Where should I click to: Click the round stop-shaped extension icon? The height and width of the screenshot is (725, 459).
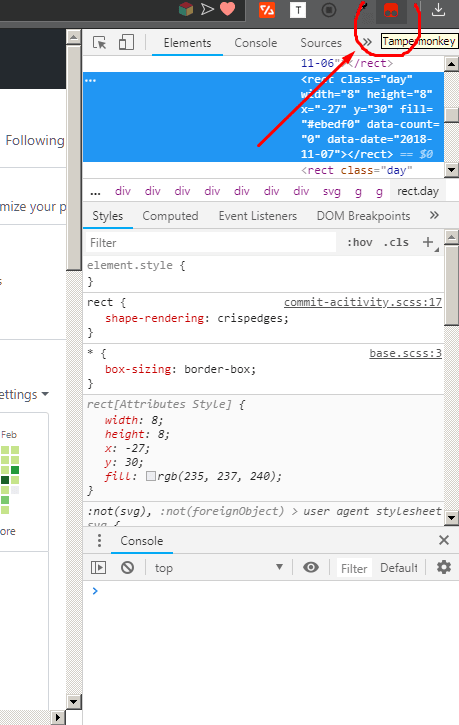point(329,10)
